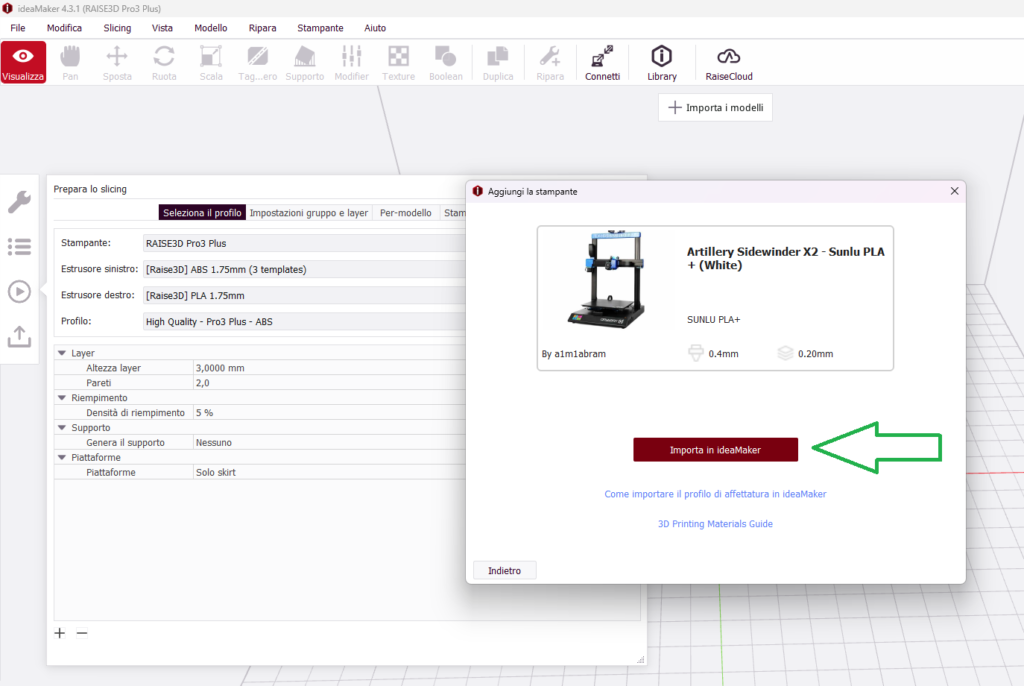Add a setting with the plus icon

[x=59, y=633]
